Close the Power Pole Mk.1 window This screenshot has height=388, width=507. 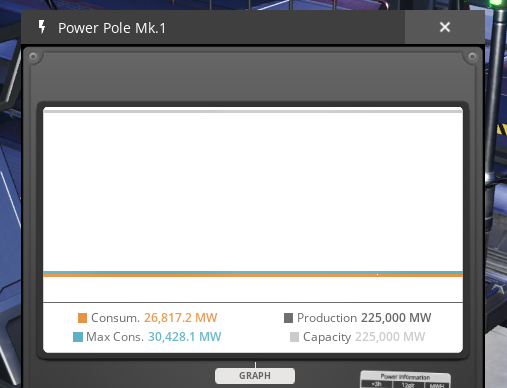pos(445,27)
